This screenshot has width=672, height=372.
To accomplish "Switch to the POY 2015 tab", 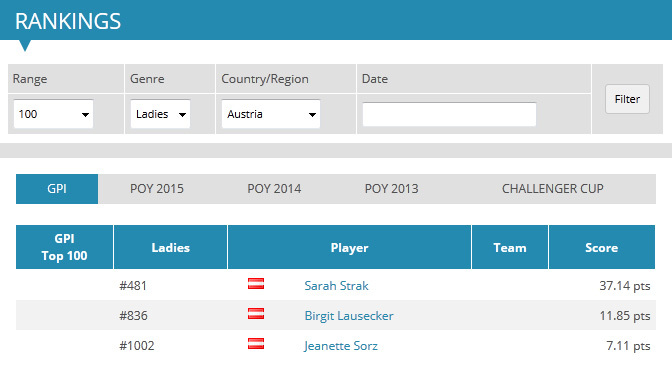I will [157, 189].
